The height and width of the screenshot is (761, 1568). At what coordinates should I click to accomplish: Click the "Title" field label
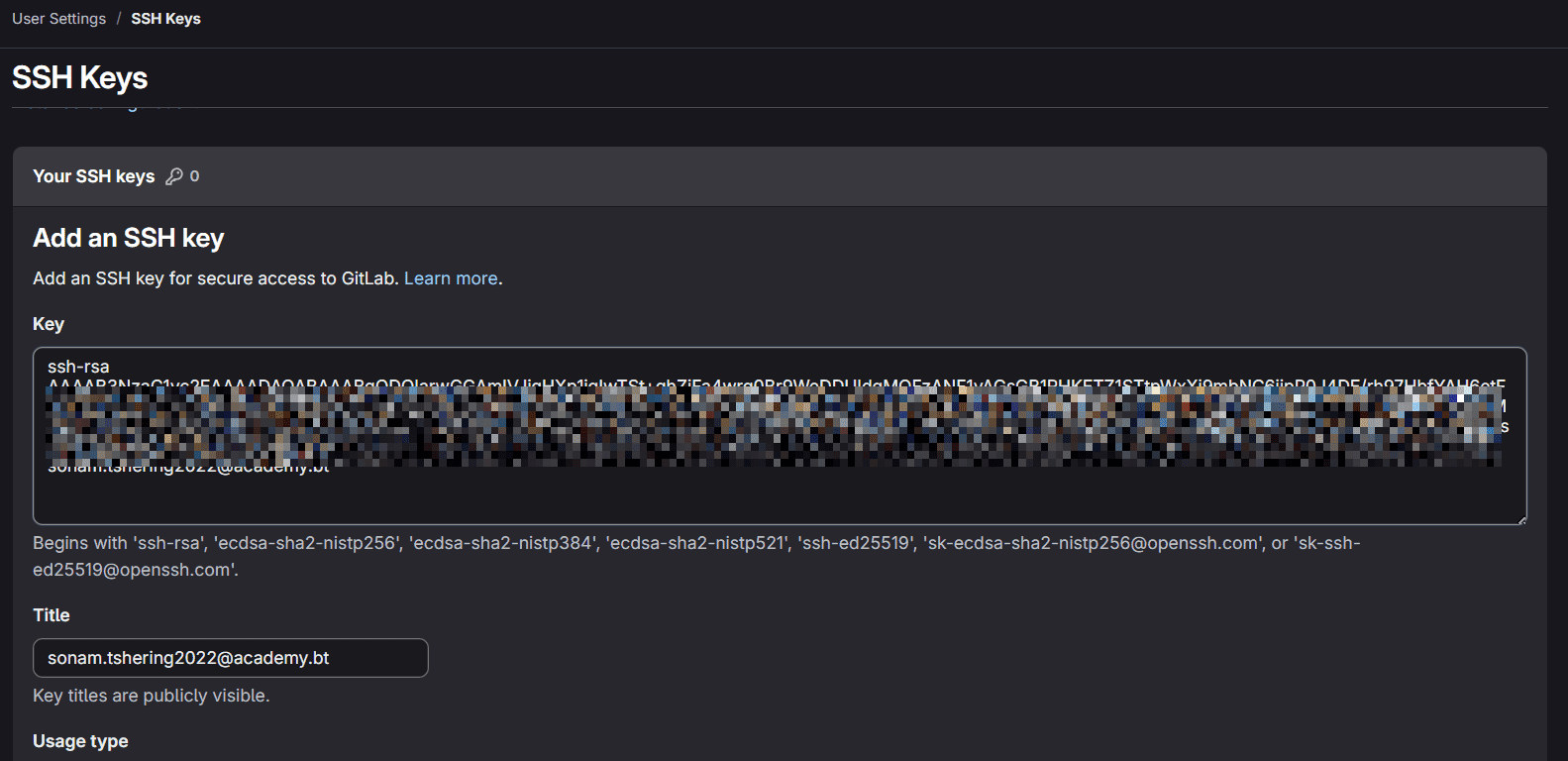tap(52, 615)
